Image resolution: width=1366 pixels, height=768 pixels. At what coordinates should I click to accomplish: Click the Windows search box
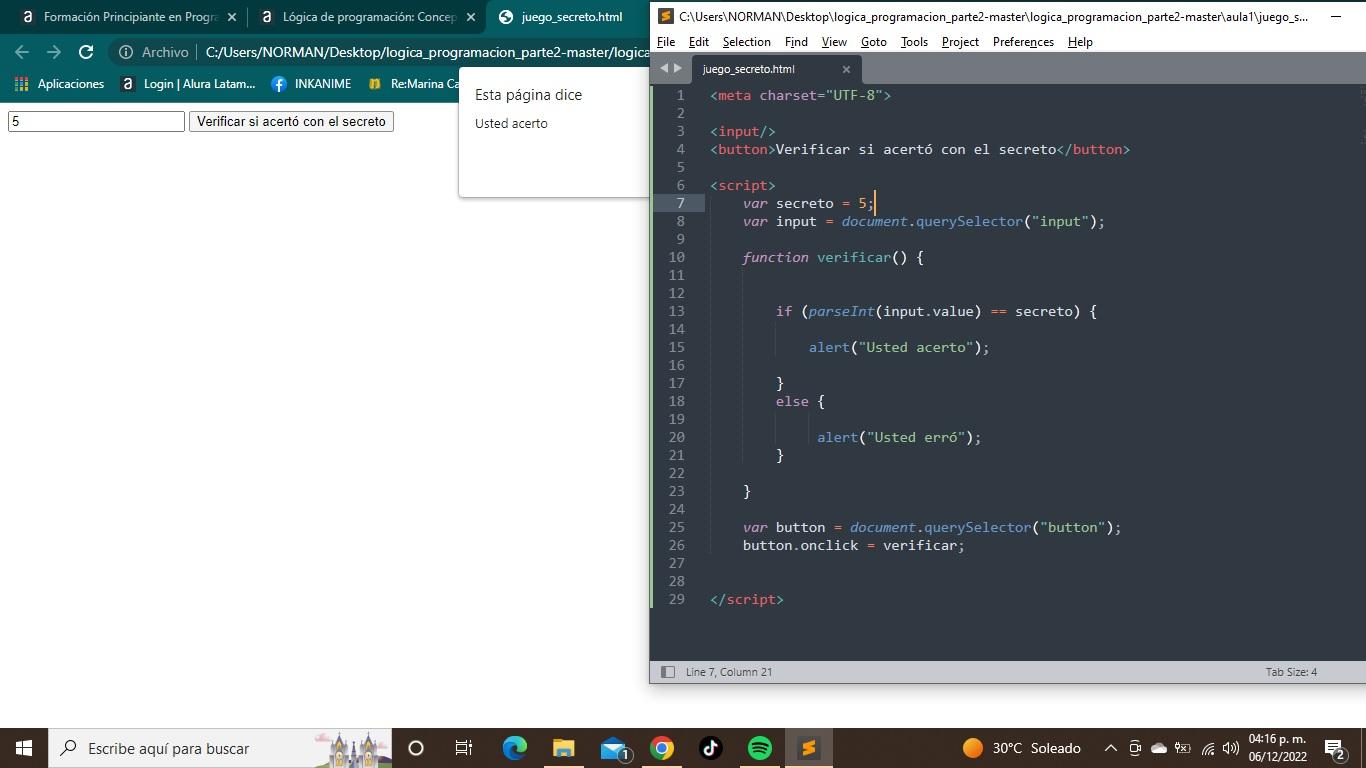(220, 747)
